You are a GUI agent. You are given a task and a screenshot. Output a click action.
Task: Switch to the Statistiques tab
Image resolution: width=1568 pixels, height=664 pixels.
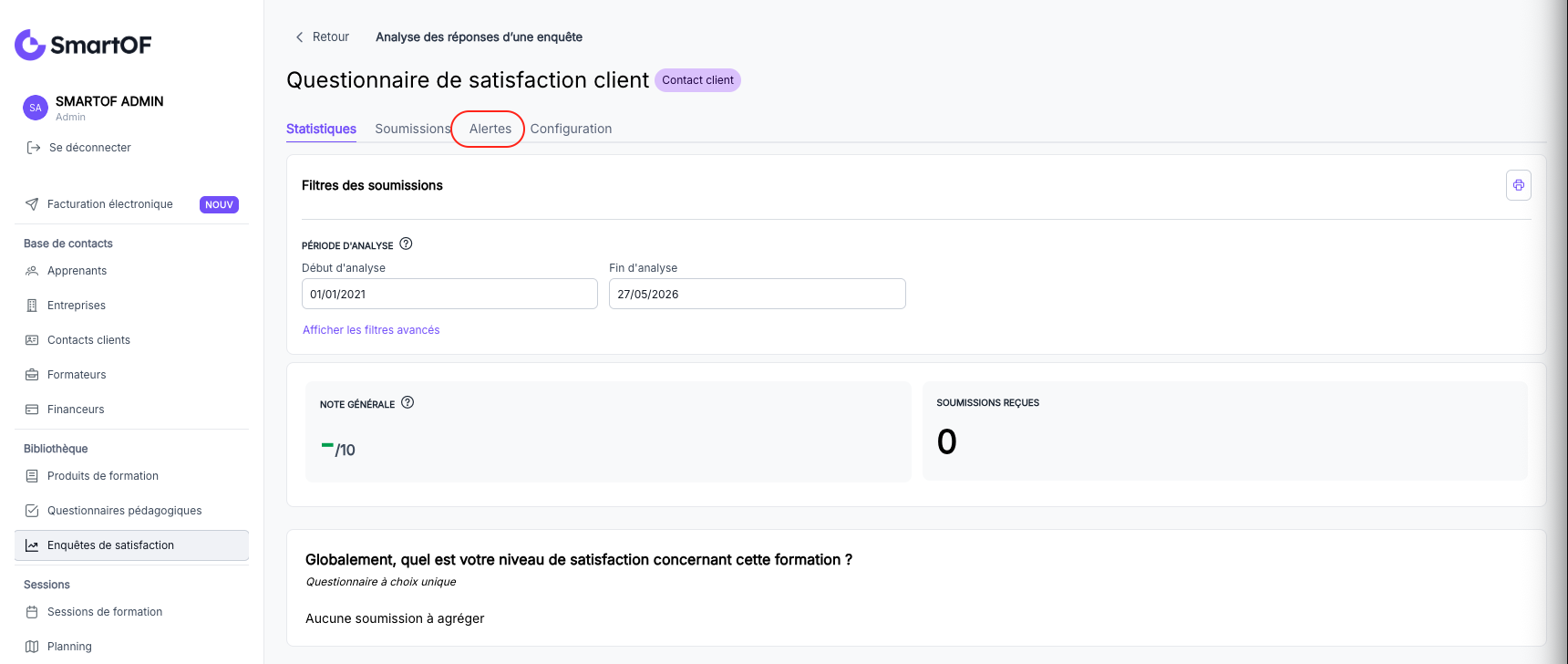pos(321,129)
